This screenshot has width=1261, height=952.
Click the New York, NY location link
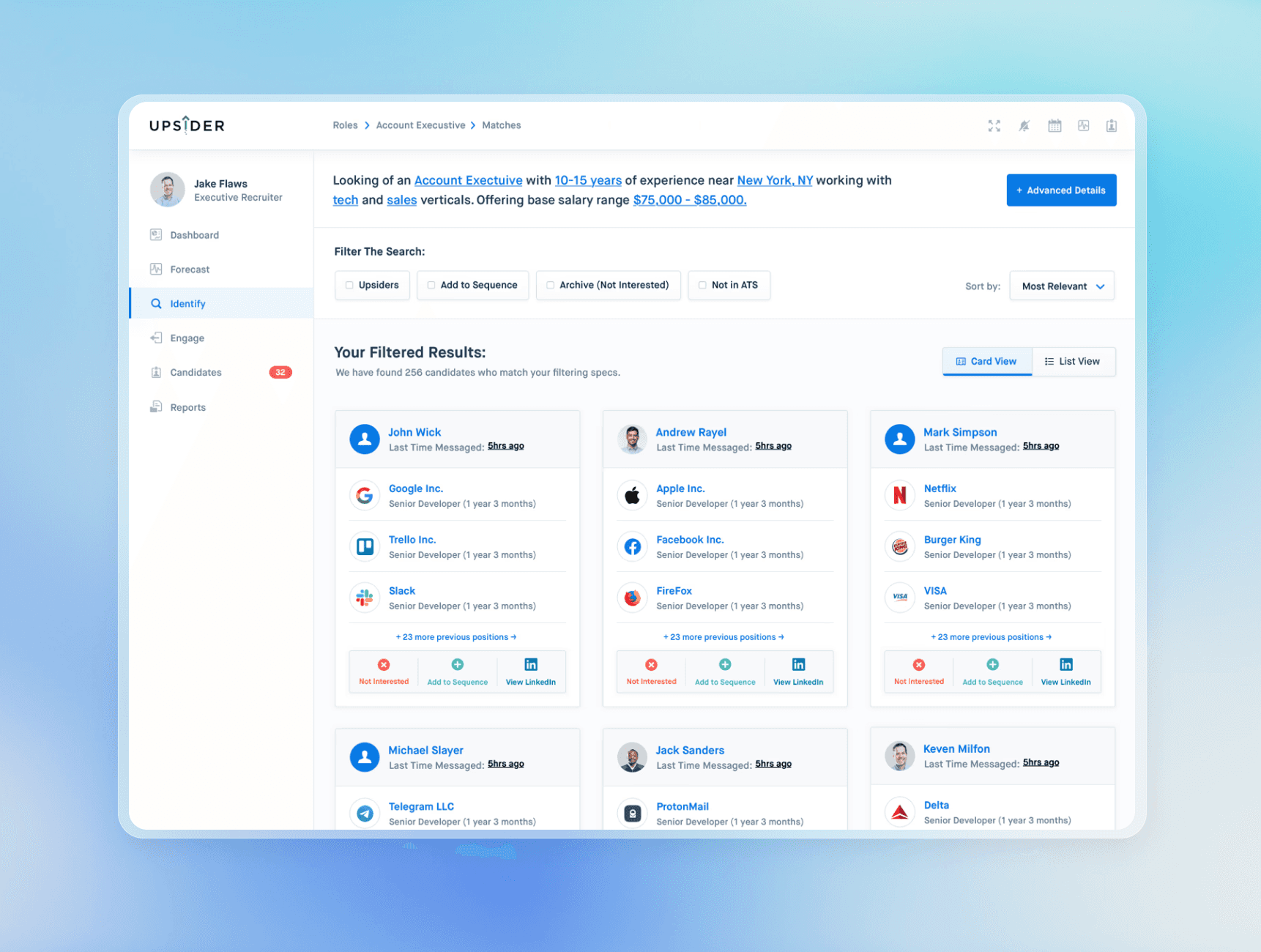click(775, 180)
